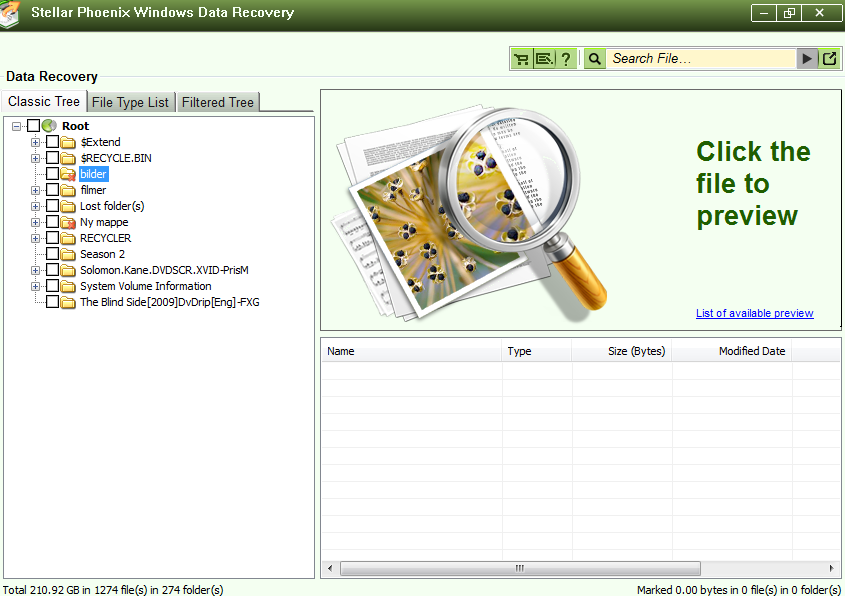
Task: Check The Blind Side folder checkbox
Action: 52,302
